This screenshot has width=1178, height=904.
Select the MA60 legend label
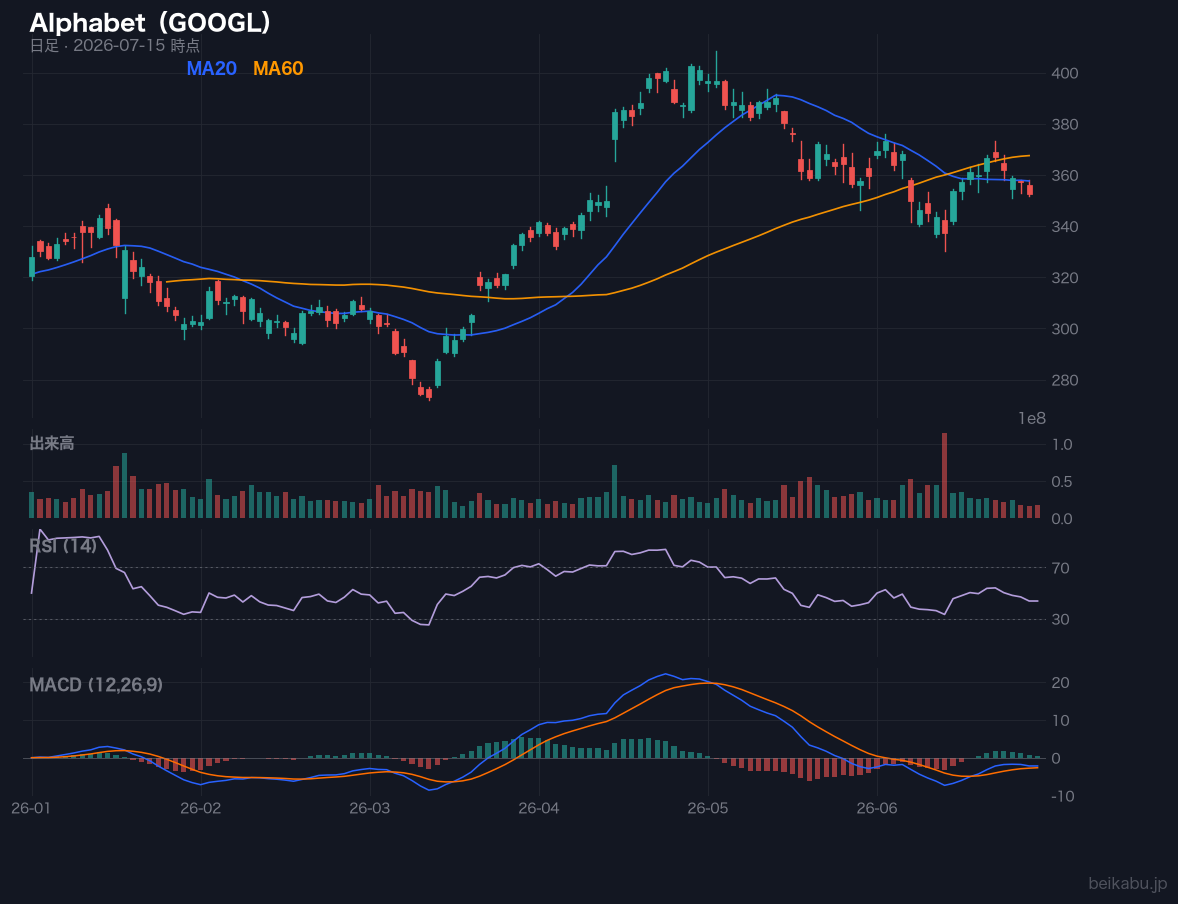pyautogui.click(x=278, y=68)
